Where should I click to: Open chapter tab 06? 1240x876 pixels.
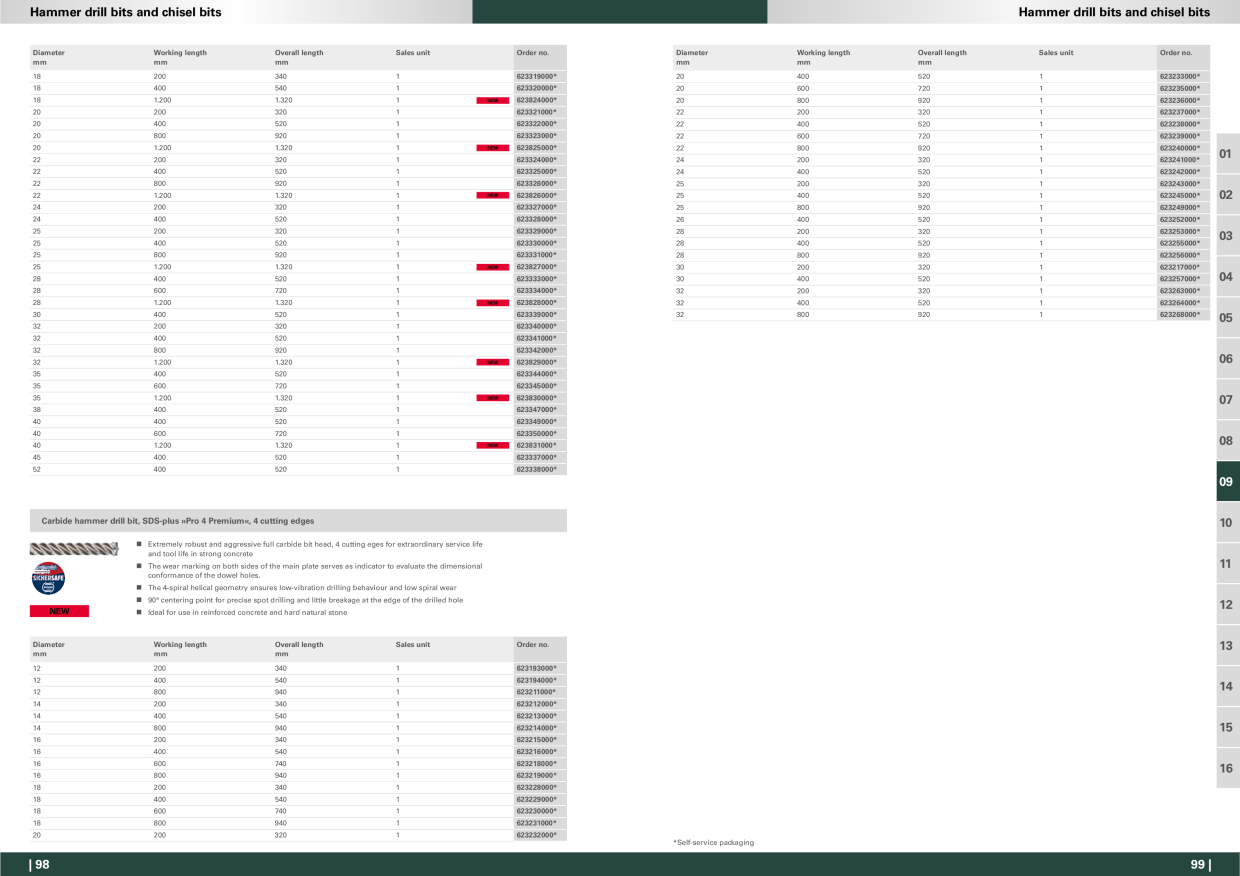pos(1226,359)
